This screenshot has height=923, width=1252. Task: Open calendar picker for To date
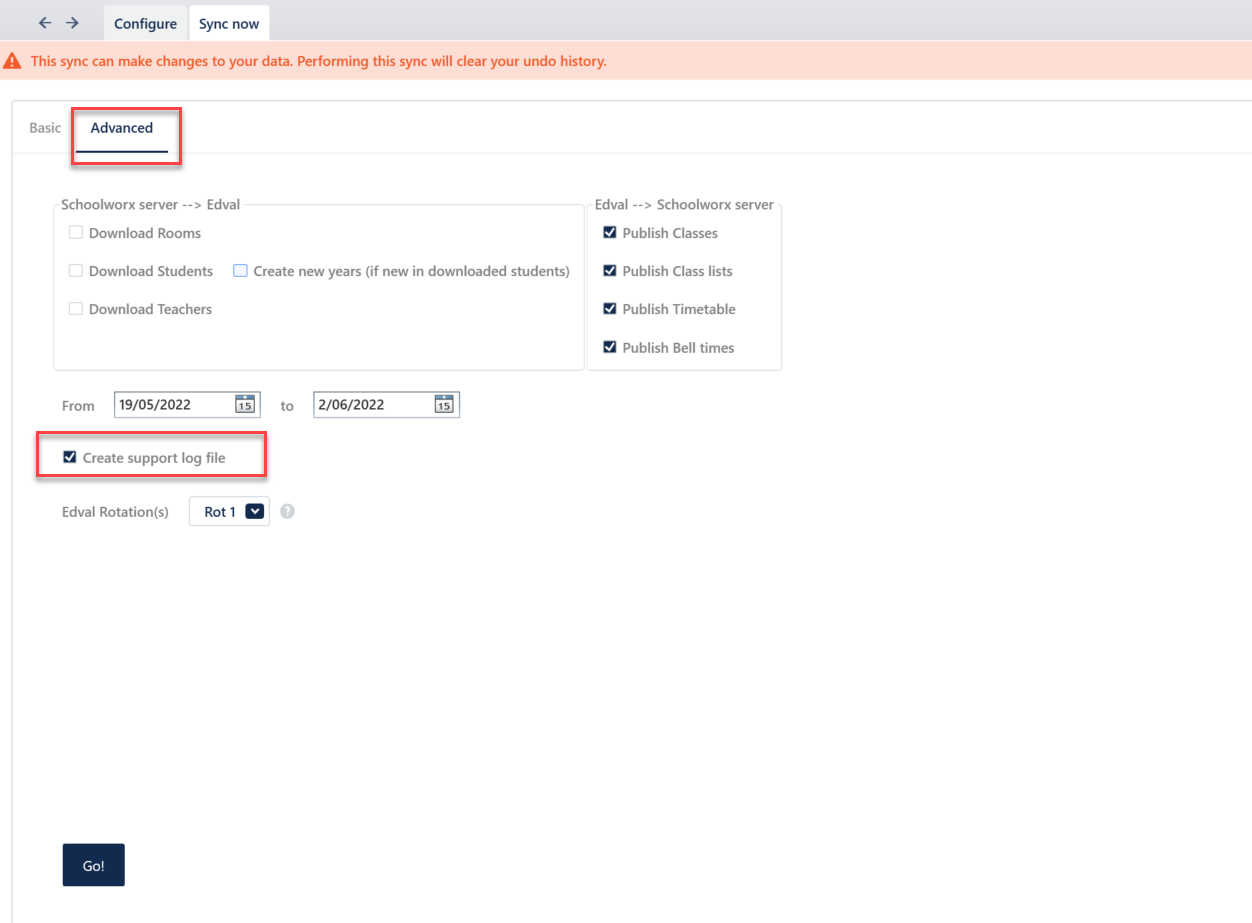tap(444, 404)
